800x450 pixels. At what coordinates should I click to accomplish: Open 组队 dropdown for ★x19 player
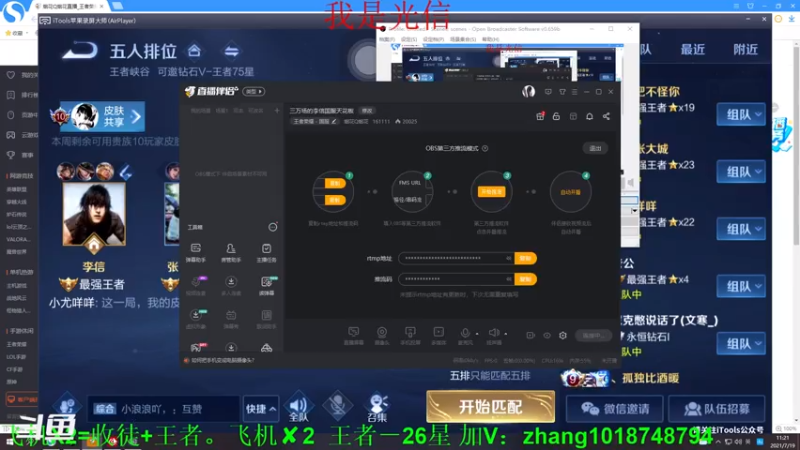(x=741, y=115)
